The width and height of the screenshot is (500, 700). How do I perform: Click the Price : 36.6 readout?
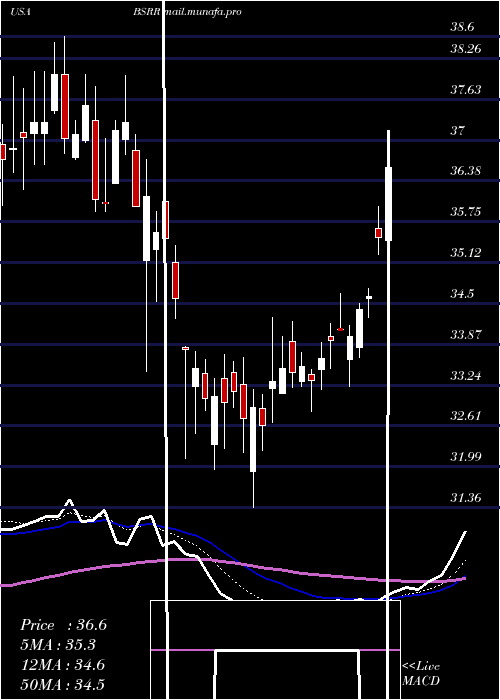[x=63, y=625]
